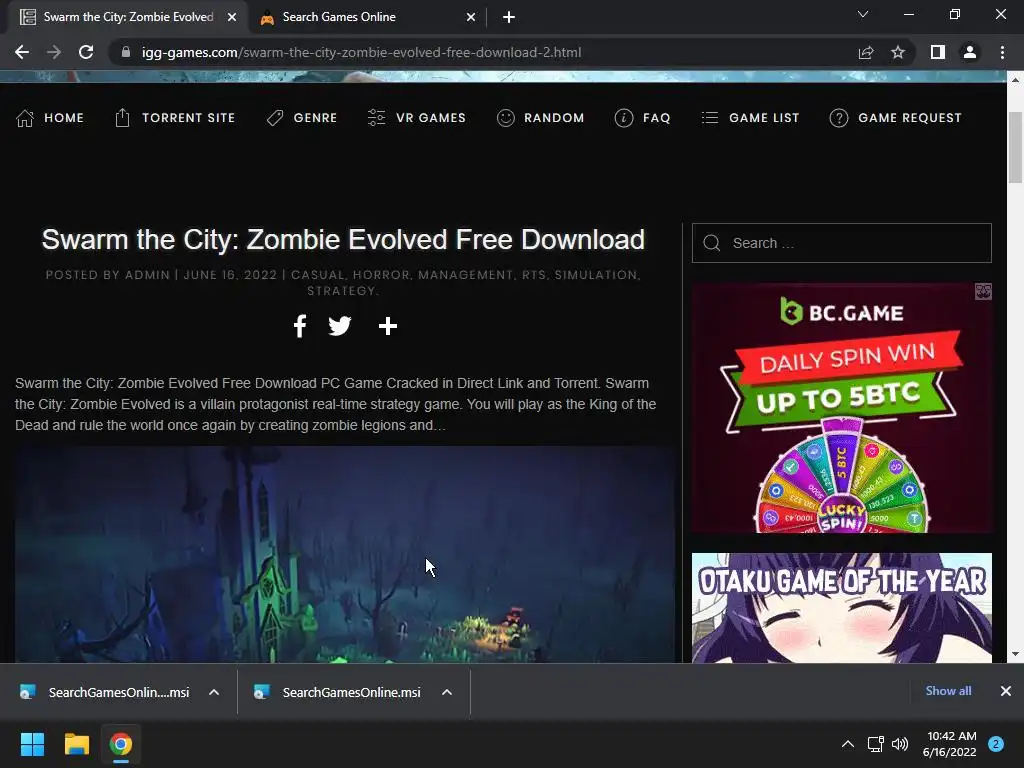Viewport: 1024px width, 768px height.
Task: Click the RANDOM menu item
Action: [x=554, y=118]
